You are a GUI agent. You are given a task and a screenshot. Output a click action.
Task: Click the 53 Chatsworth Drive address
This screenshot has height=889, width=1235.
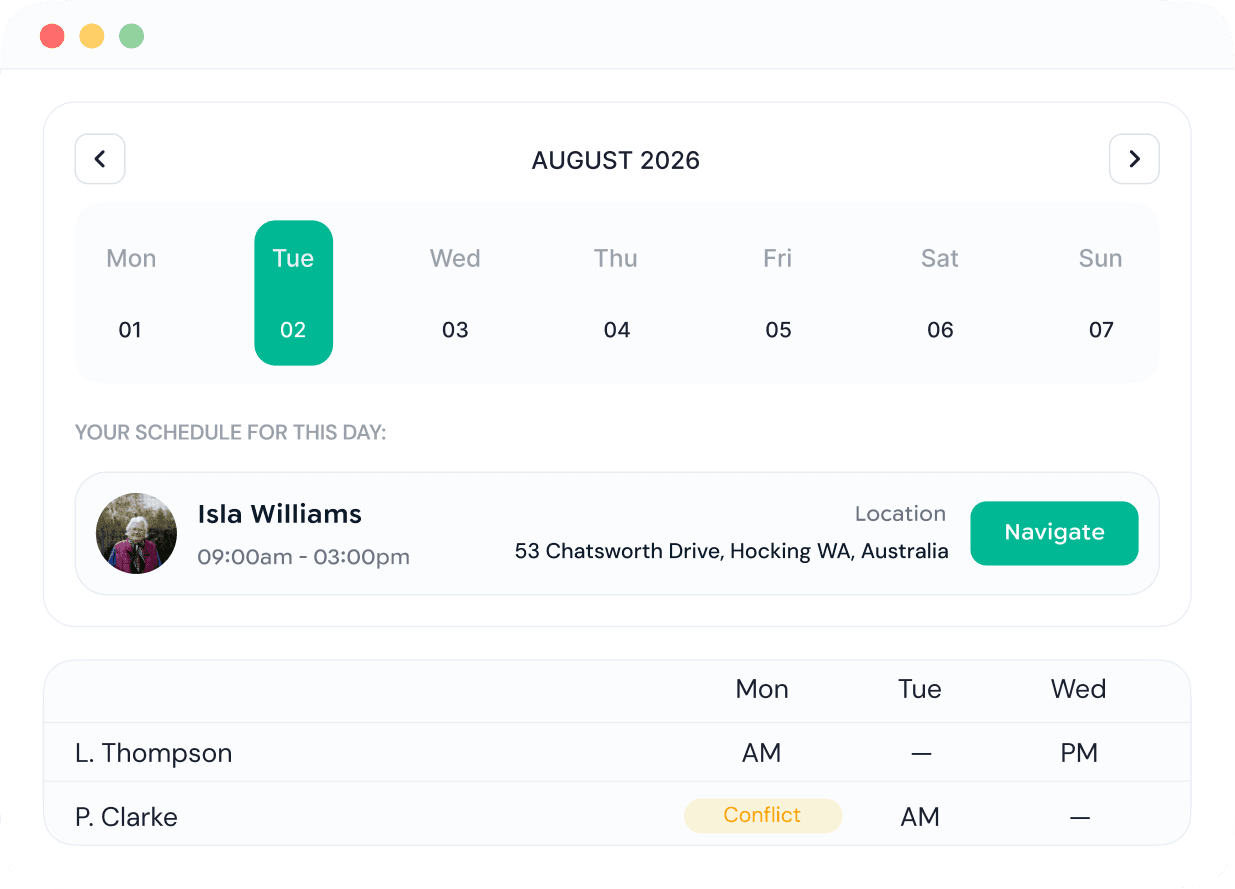pos(731,551)
